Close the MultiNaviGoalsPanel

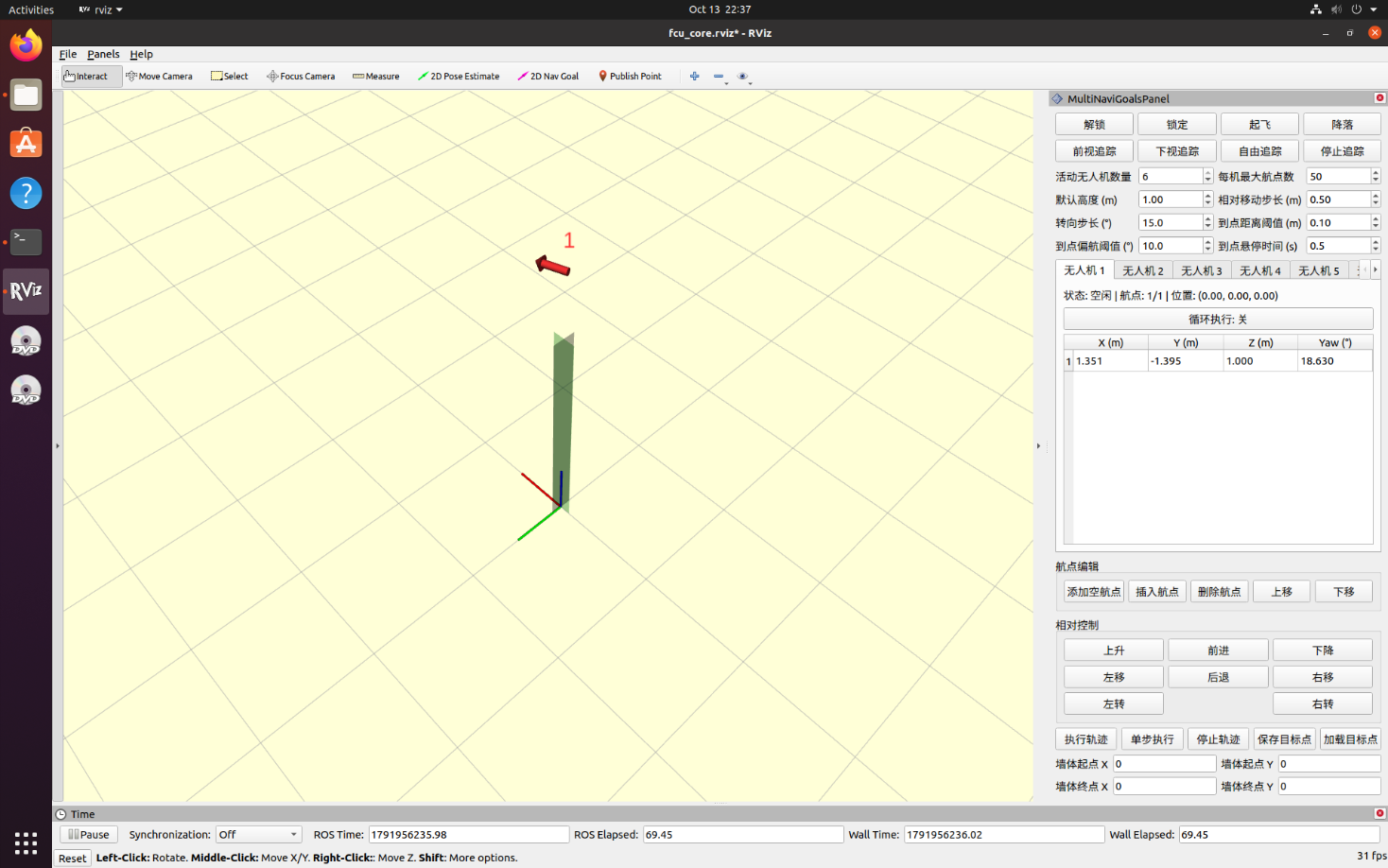[1379, 98]
